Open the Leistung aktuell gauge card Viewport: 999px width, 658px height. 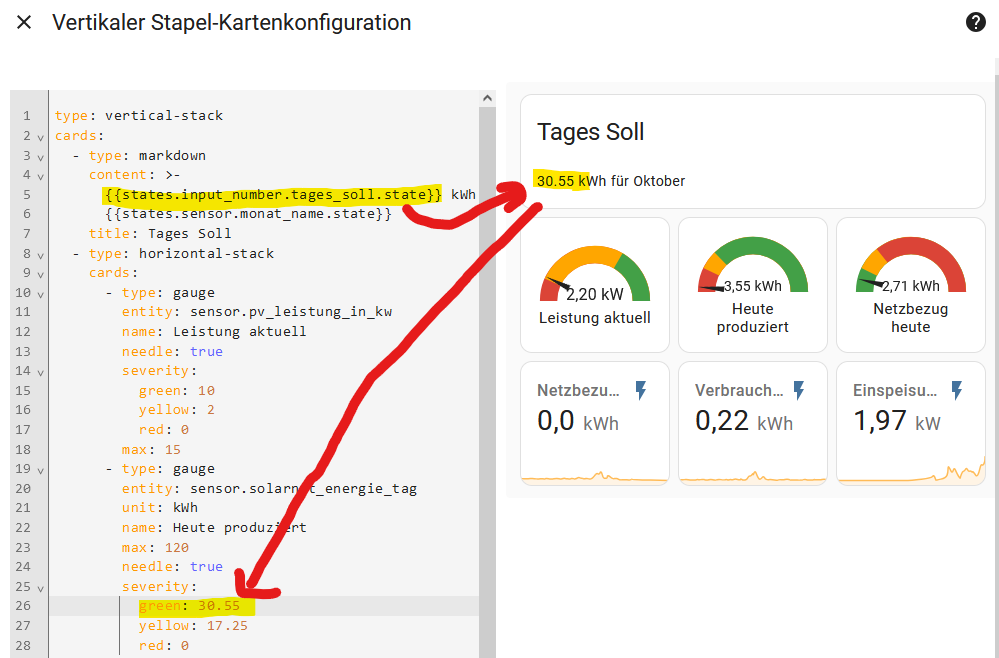pos(595,285)
